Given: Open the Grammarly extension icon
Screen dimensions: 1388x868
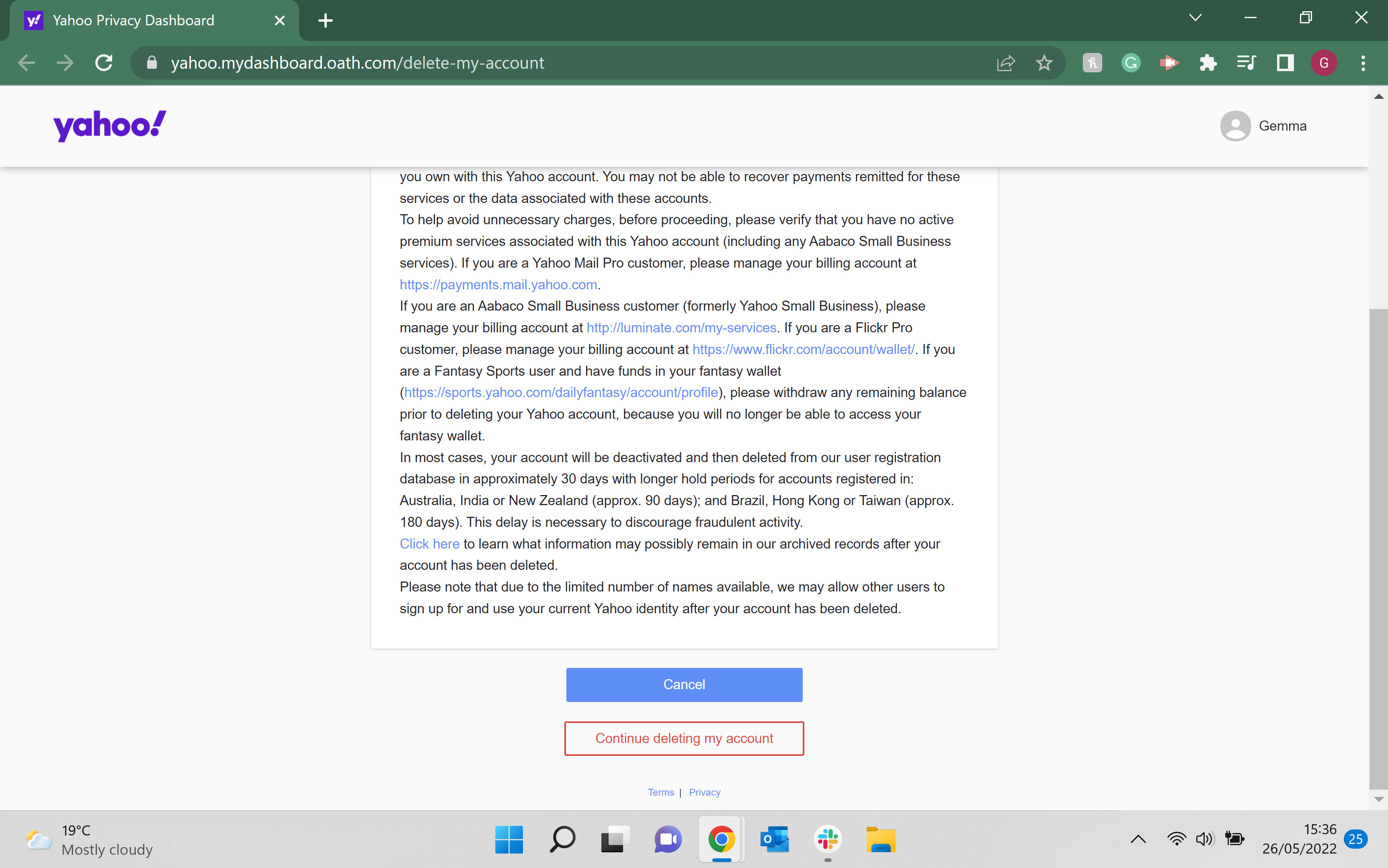Looking at the screenshot, I should click(x=1131, y=63).
